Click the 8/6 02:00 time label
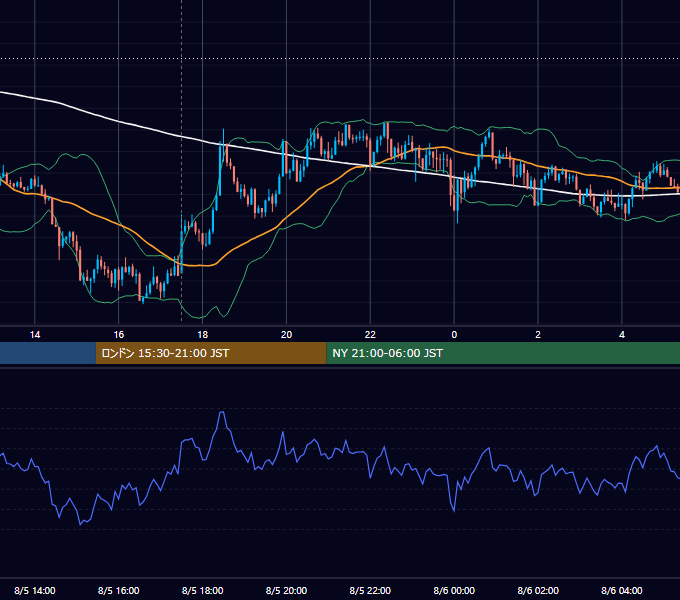680x600 pixels. click(538, 590)
